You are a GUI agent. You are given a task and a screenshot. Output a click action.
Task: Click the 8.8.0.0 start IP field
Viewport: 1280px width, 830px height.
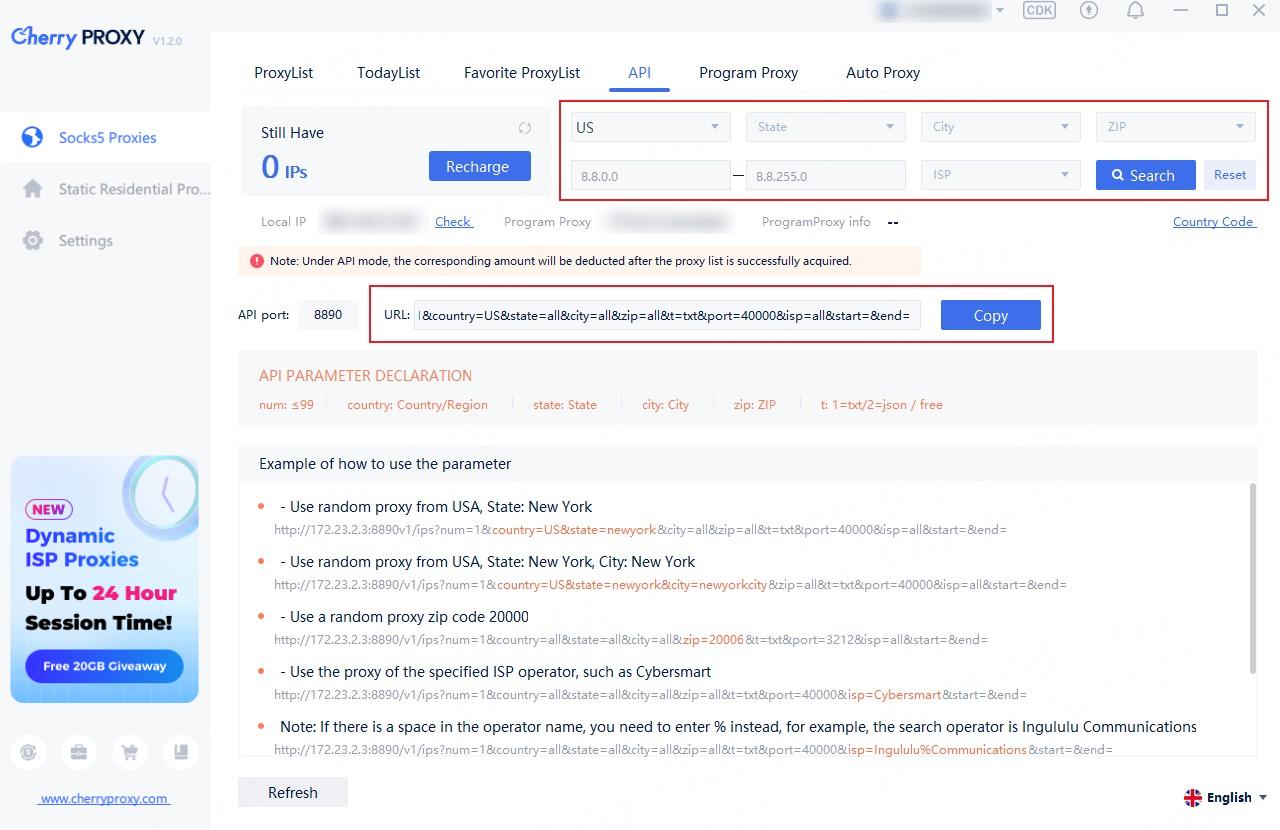pyautogui.click(x=650, y=176)
